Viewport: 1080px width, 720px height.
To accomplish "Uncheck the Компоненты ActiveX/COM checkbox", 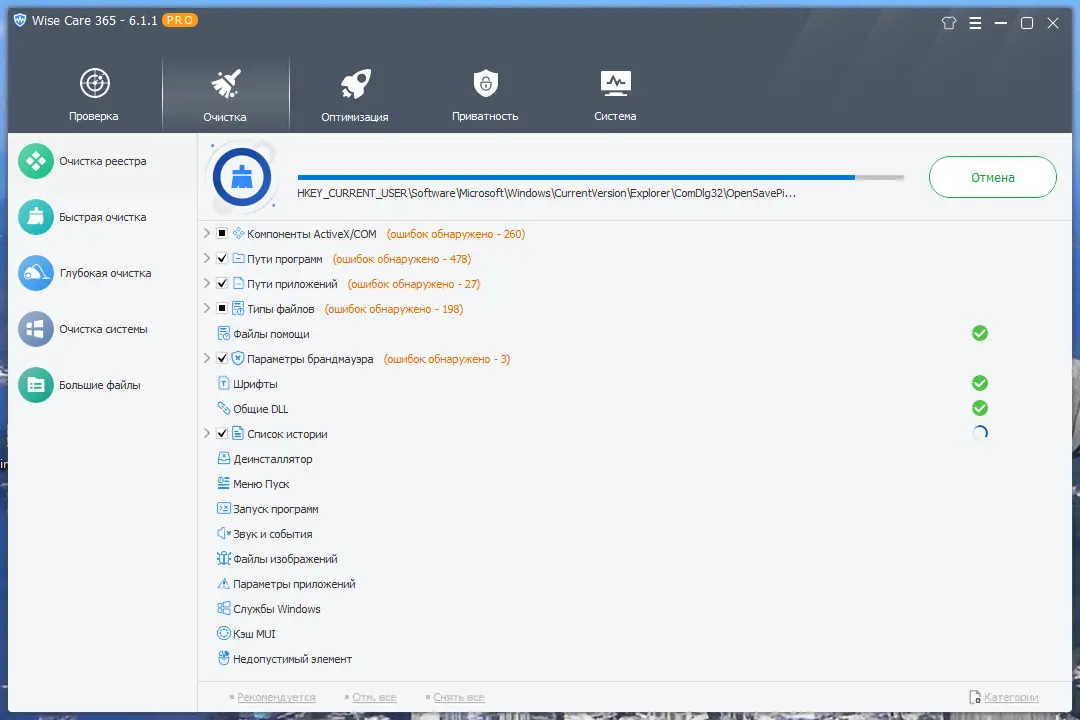I will click(x=222, y=233).
